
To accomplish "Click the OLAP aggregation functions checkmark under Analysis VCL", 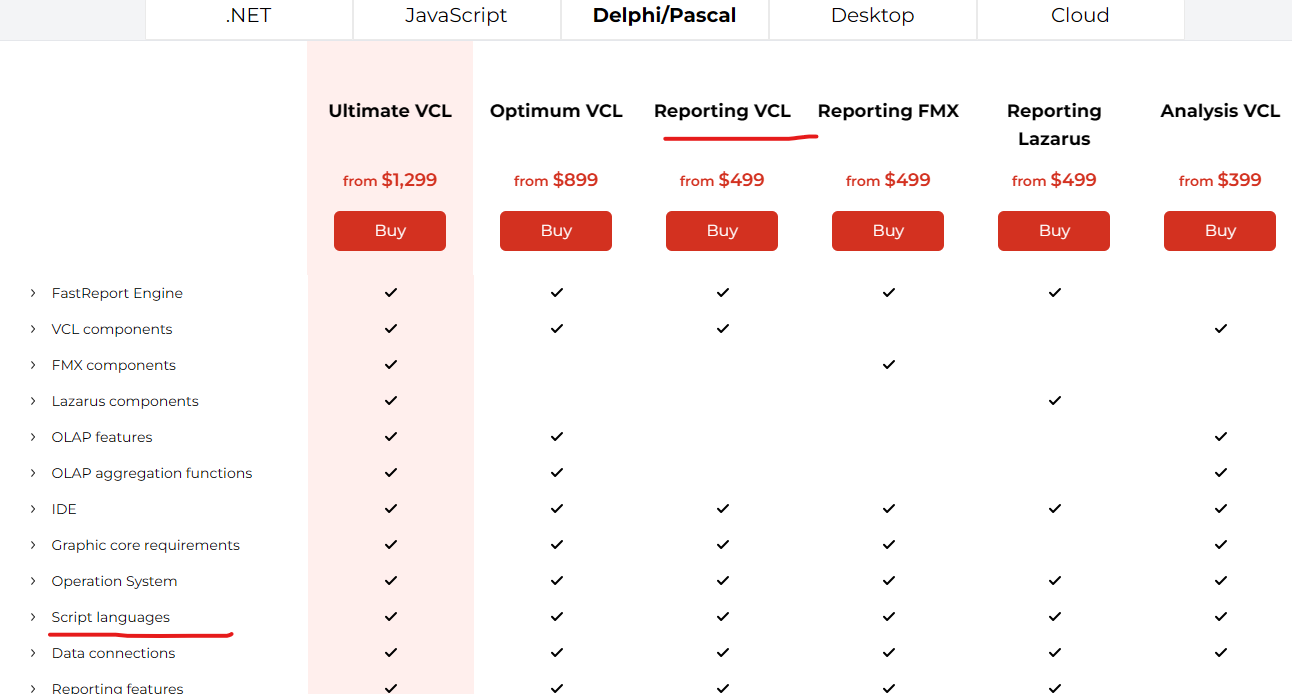I will point(1221,473).
